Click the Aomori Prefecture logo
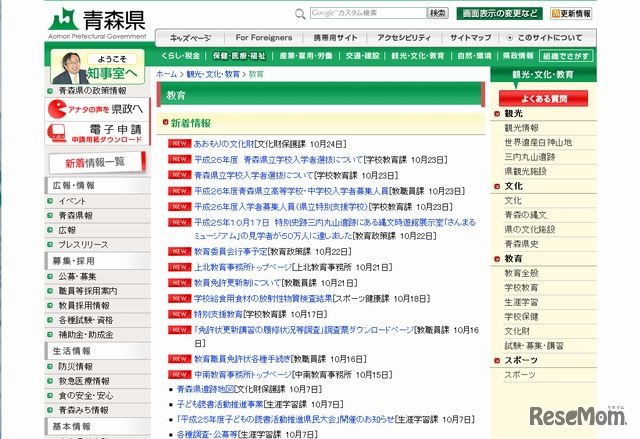The height and width of the screenshot is (439, 640). coord(97,23)
